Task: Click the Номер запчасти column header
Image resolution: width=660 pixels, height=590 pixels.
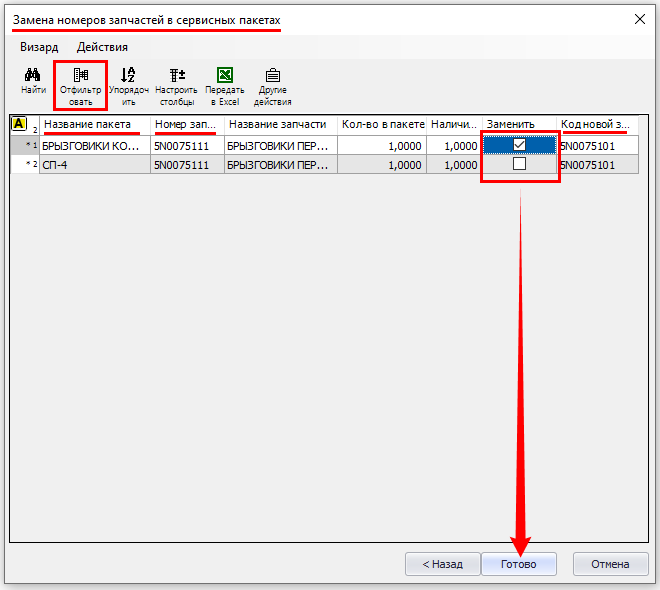Action: pos(186,124)
